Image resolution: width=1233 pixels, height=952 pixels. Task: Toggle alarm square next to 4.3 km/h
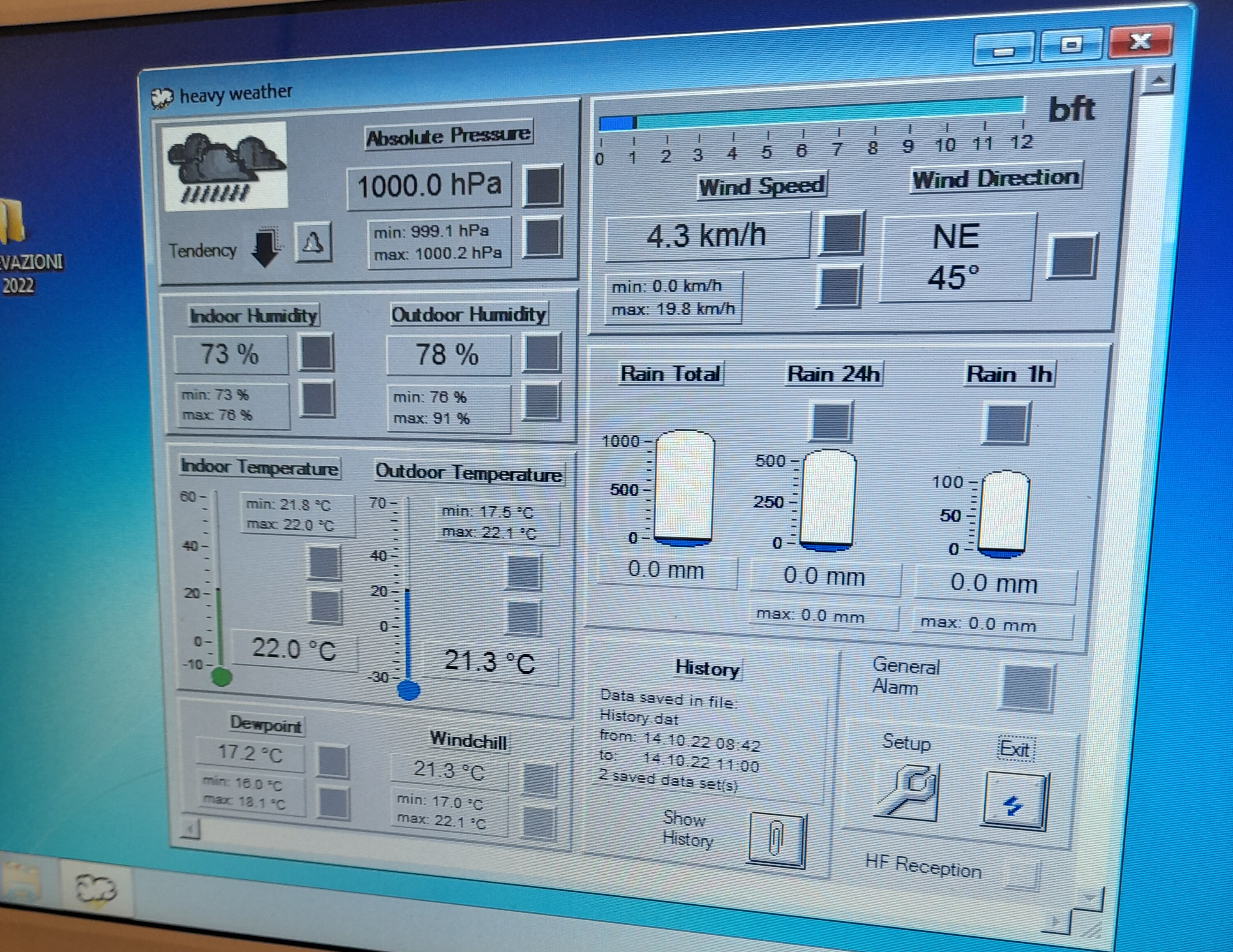(842, 233)
